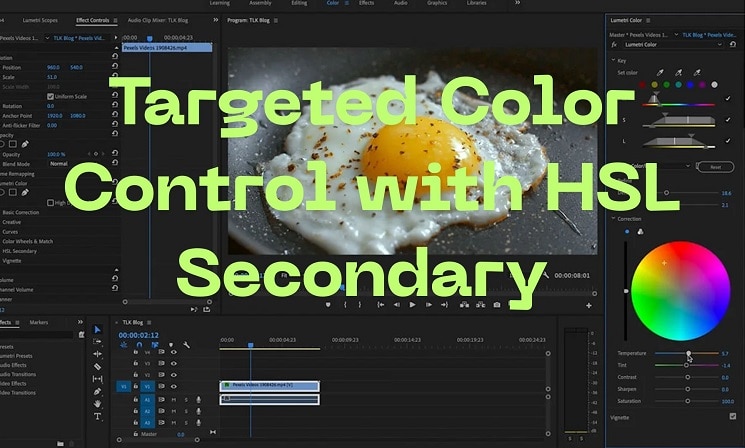The height and width of the screenshot is (448, 745).
Task: Open the Lumetri Scopes tab
Action: point(40,20)
